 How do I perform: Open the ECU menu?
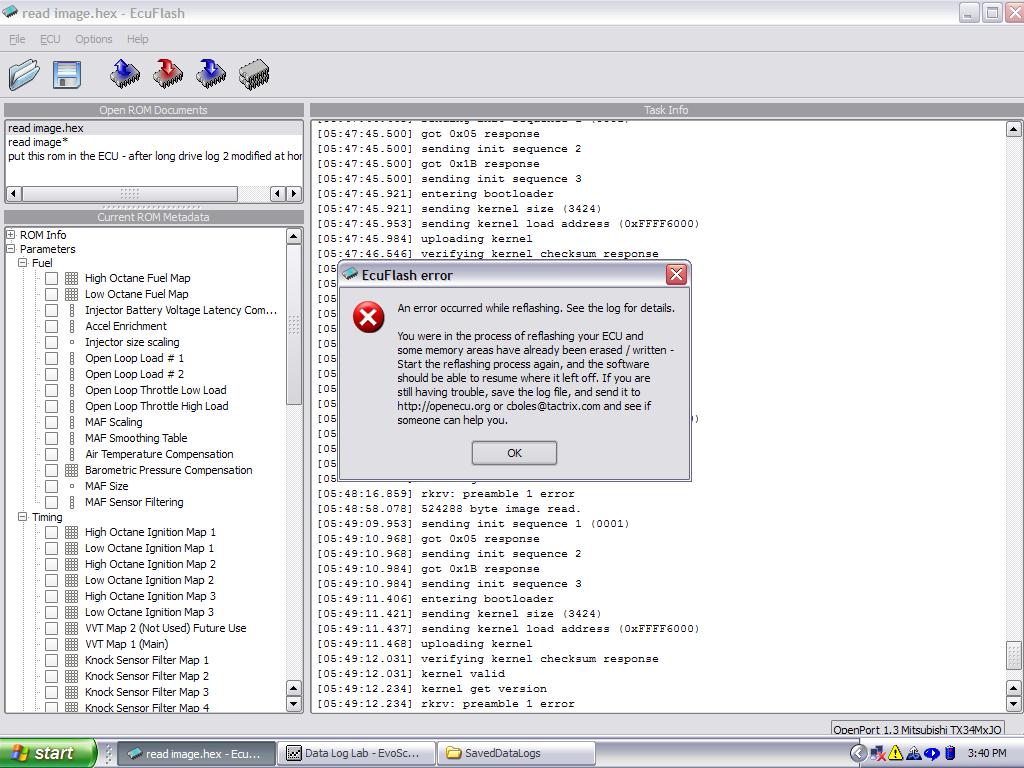tap(50, 39)
